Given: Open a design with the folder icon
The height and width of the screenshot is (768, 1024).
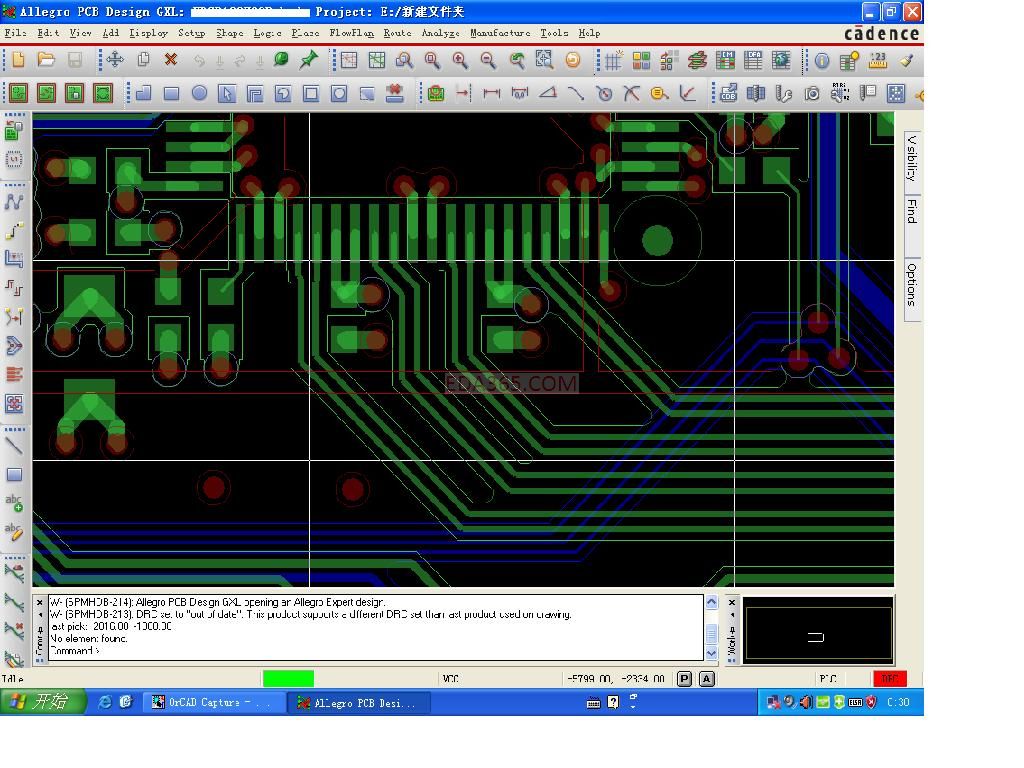Looking at the screenshot, I should pyautogui.click(x=46, y=60).
